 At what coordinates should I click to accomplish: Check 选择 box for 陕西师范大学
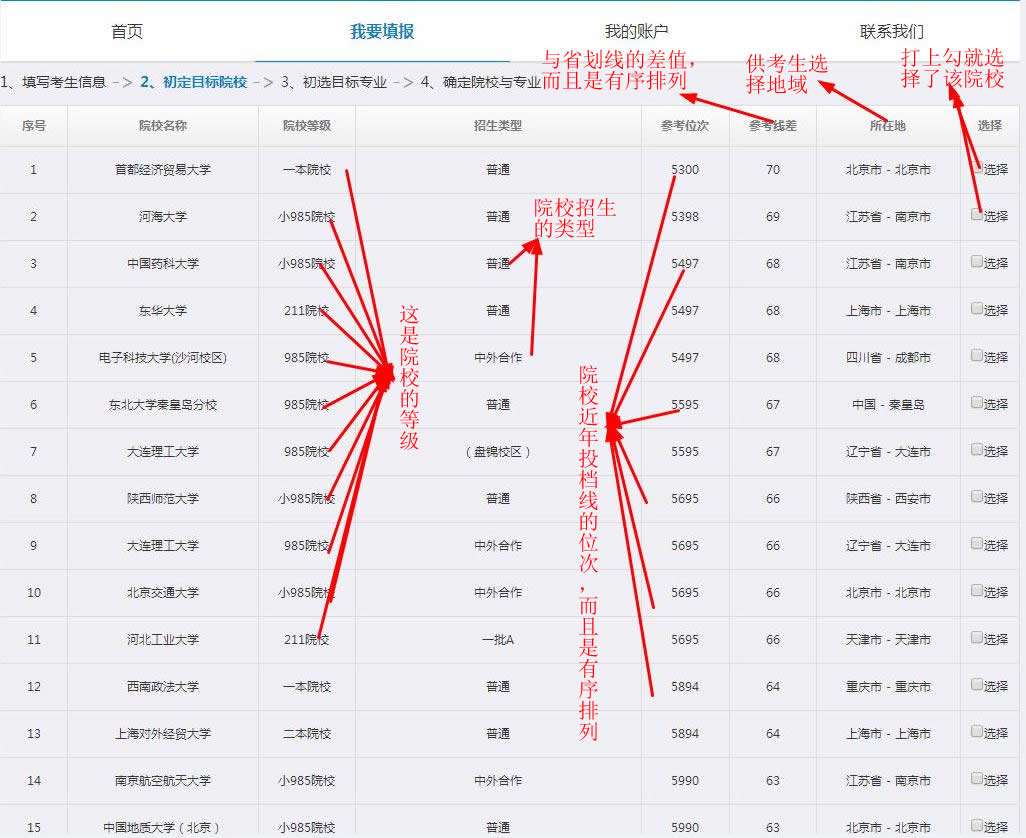tap(977, 497)
